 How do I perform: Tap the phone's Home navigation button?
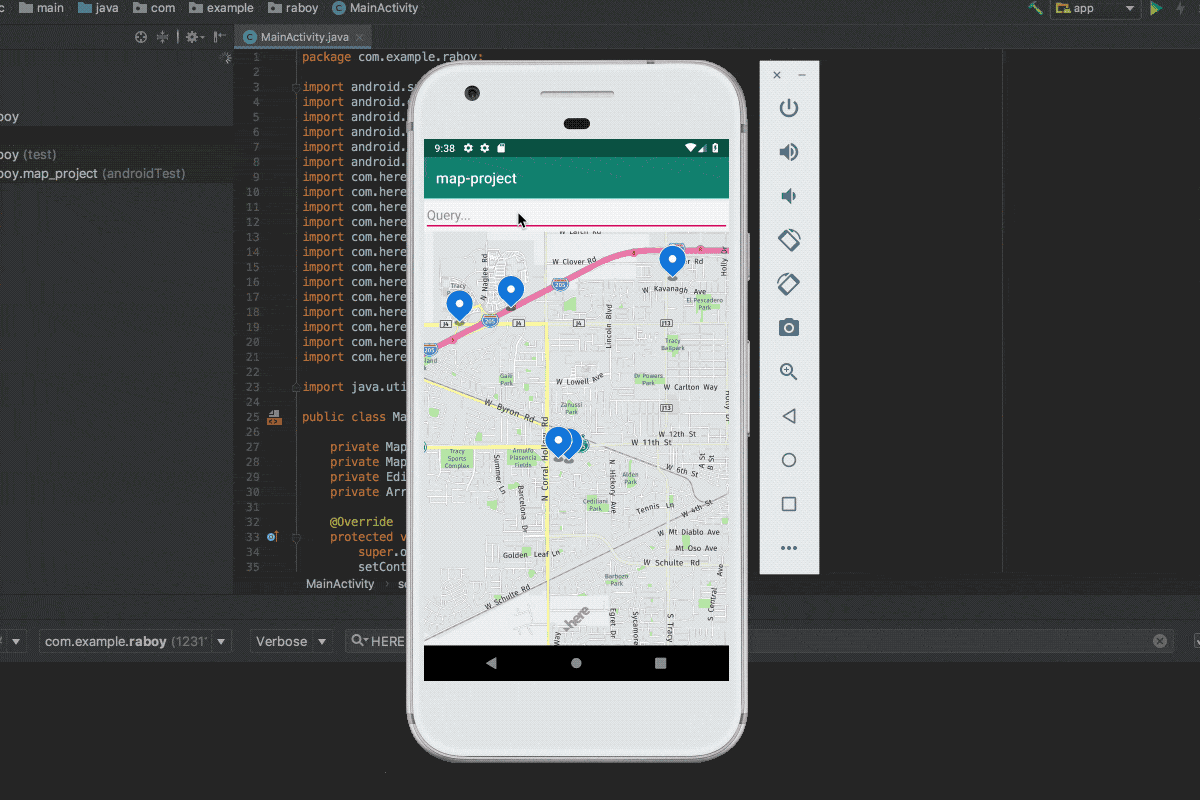click(x=576, y=663)
